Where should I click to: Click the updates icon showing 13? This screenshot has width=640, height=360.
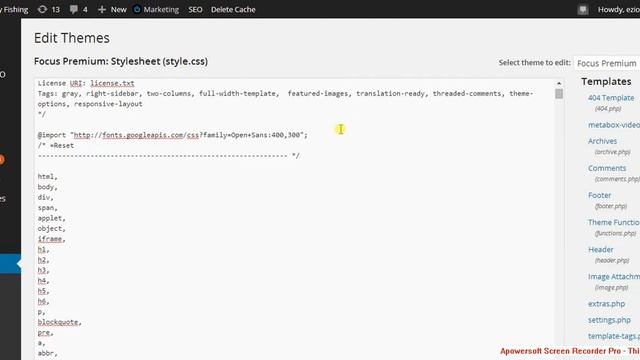click(42, 9)
